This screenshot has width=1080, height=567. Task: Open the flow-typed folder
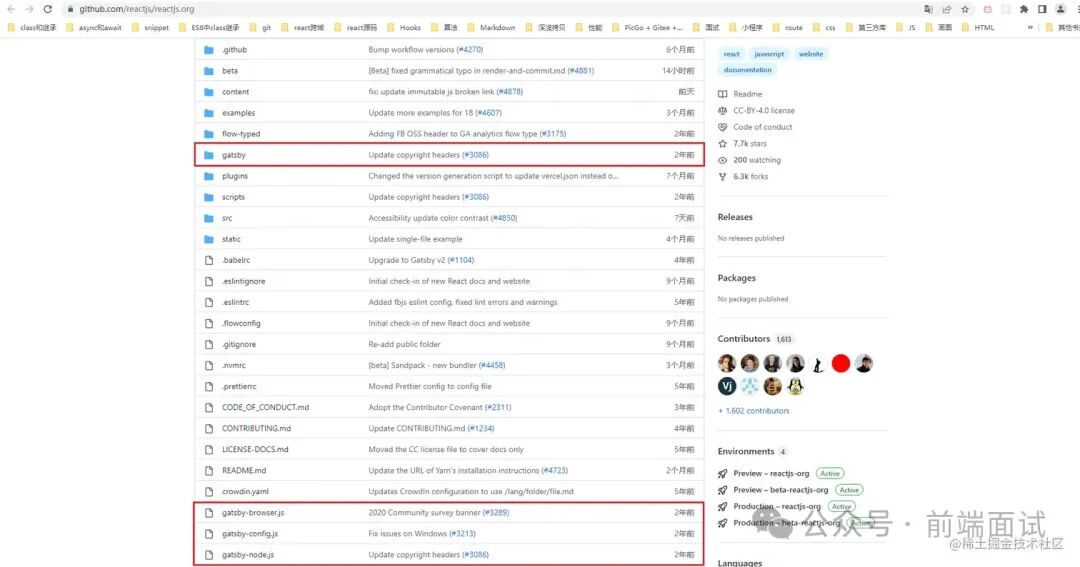tap(241, 134)
